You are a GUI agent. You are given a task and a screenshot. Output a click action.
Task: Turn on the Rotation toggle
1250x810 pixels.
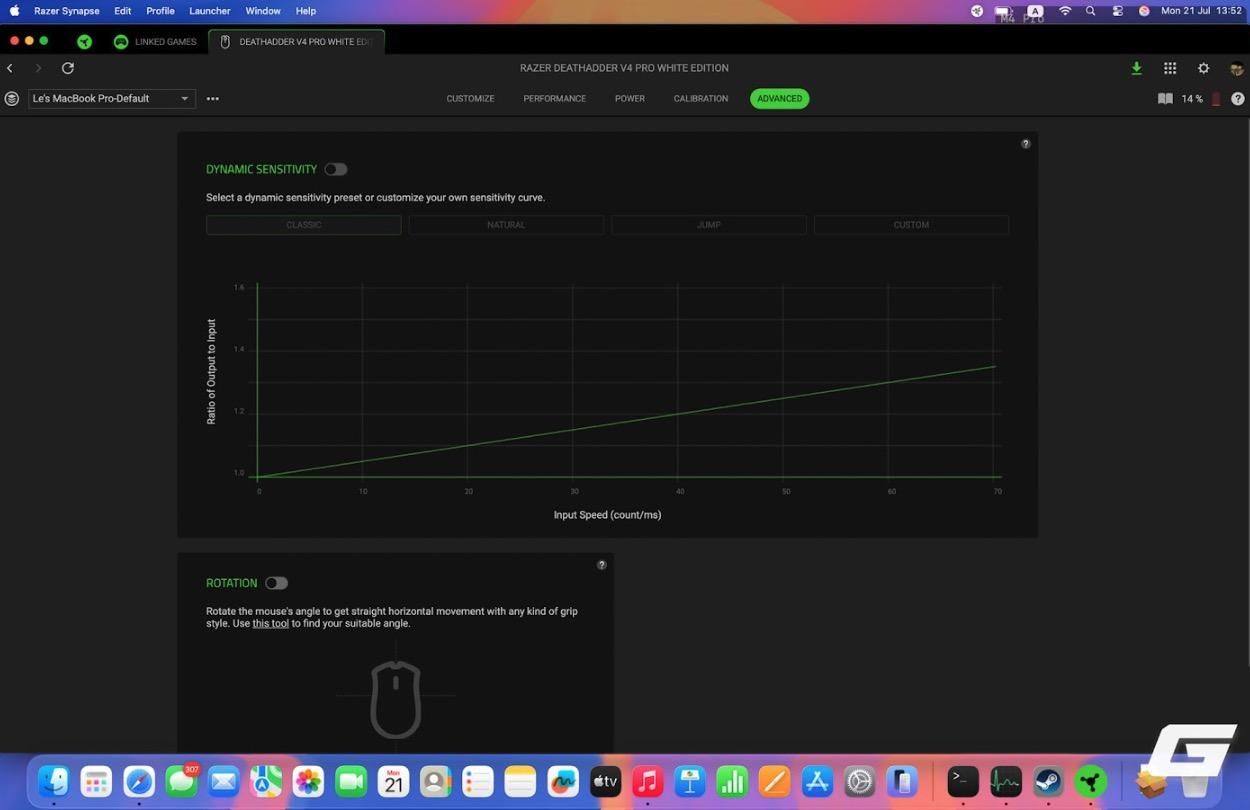(276, 583)
